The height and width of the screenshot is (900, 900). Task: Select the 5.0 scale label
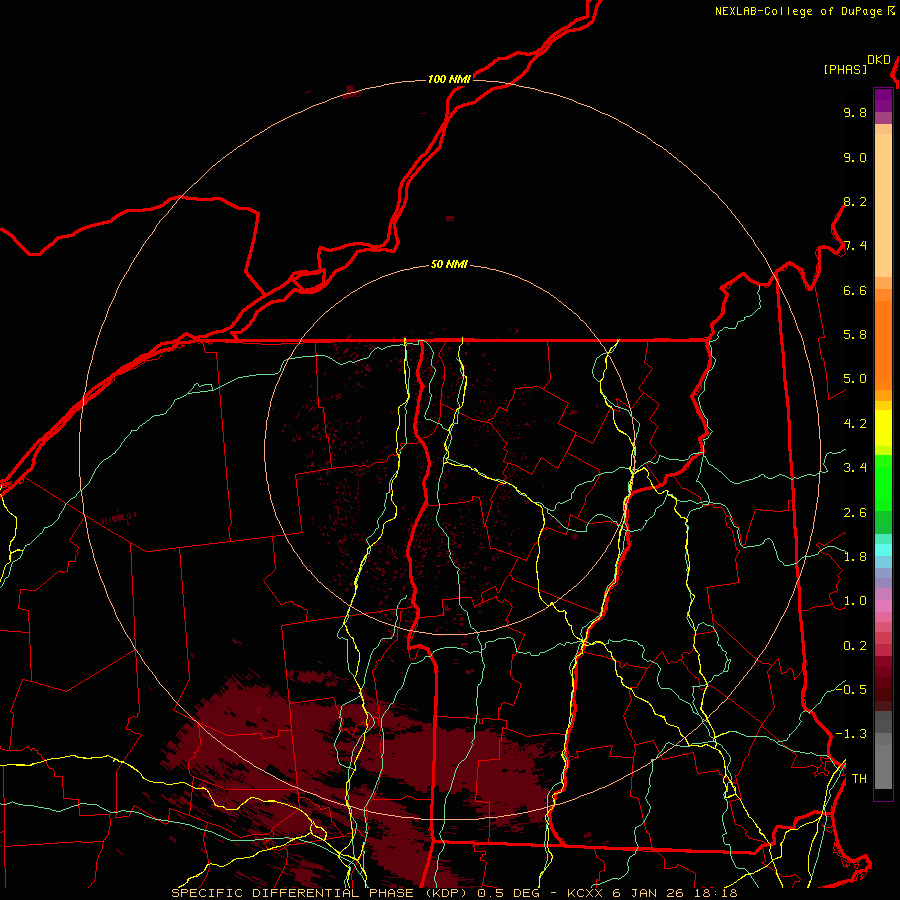click(x=855, y=379)
